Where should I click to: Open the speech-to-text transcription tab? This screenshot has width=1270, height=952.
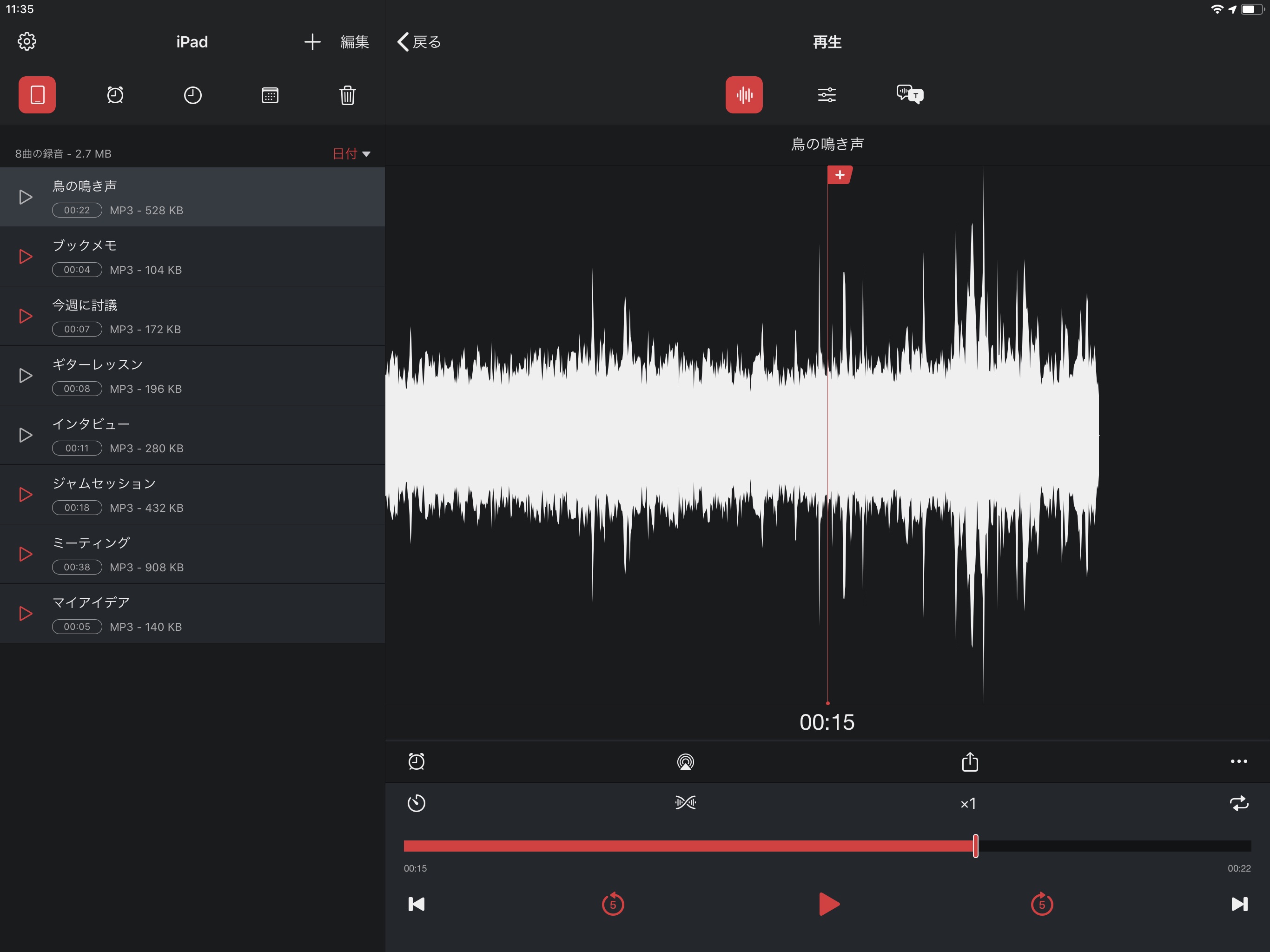pos(910,94)
